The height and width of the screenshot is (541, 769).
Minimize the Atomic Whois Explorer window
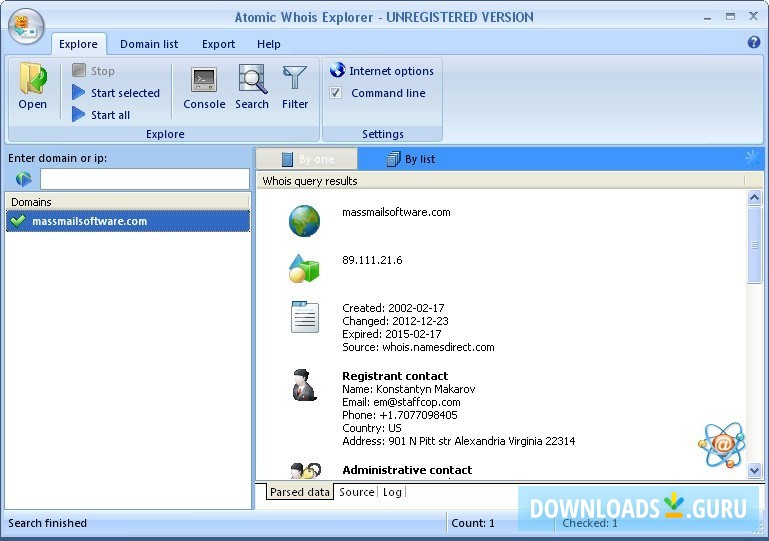tap(707, 17)
